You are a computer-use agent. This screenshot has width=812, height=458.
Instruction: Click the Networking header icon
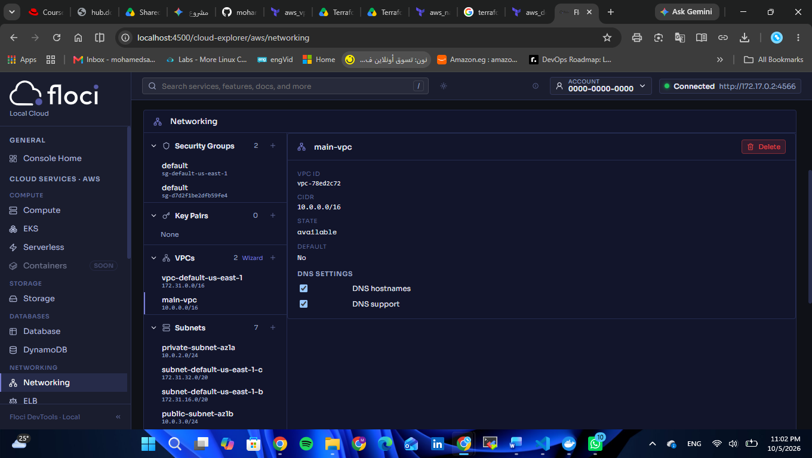tap(157, 122)
